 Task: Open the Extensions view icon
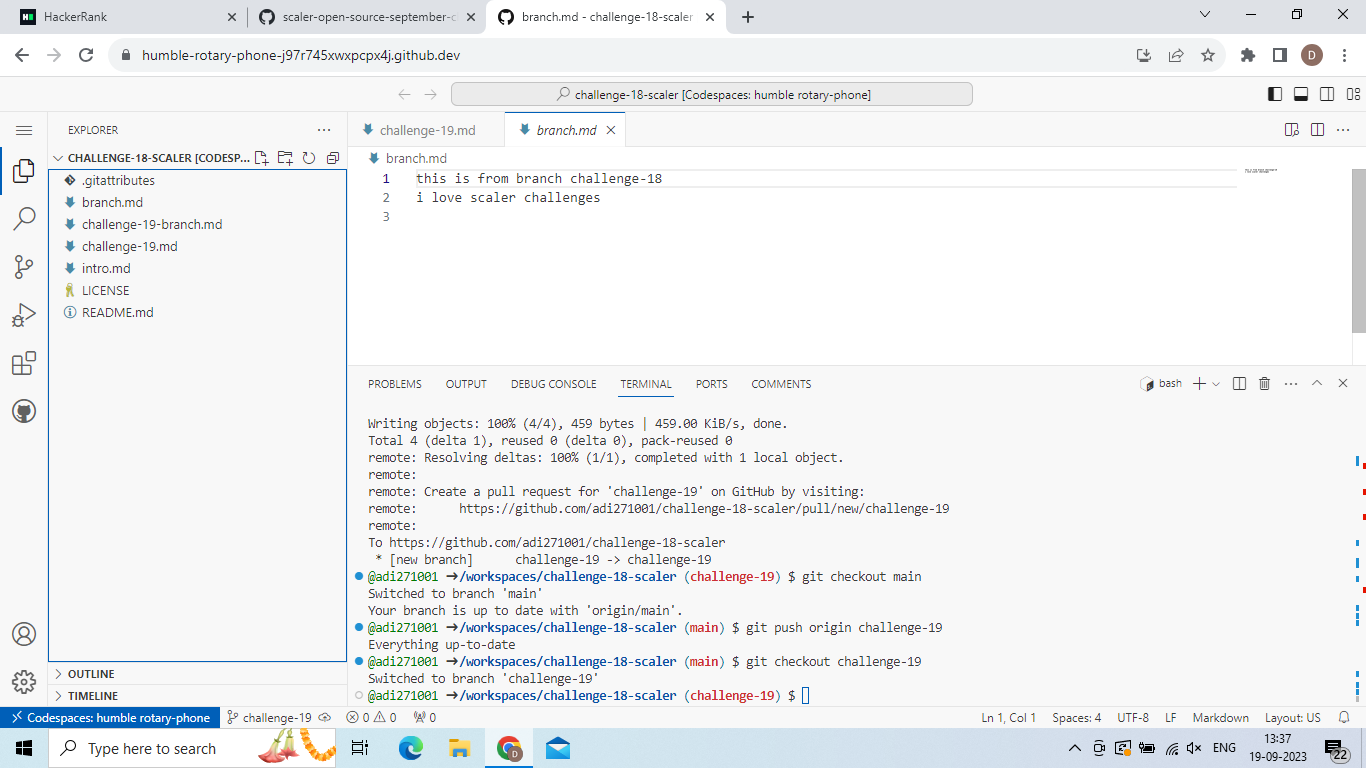[24, 362]
